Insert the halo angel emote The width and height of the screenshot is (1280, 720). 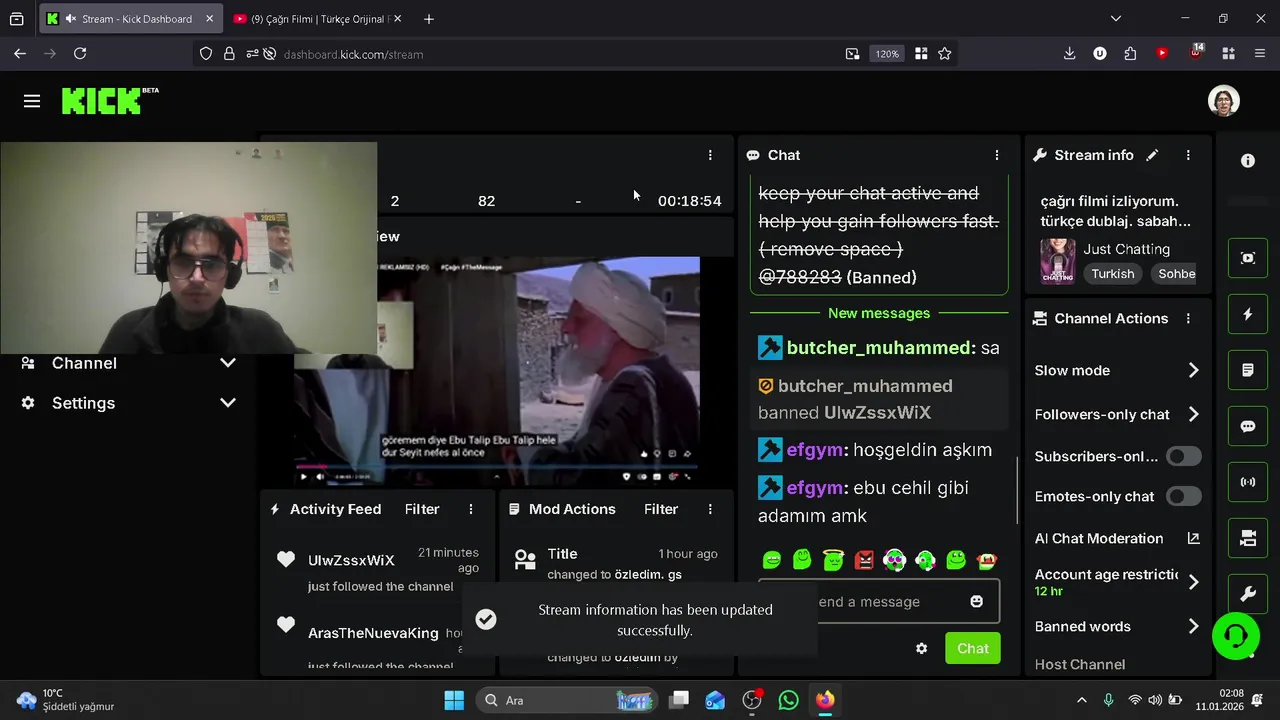833,560
